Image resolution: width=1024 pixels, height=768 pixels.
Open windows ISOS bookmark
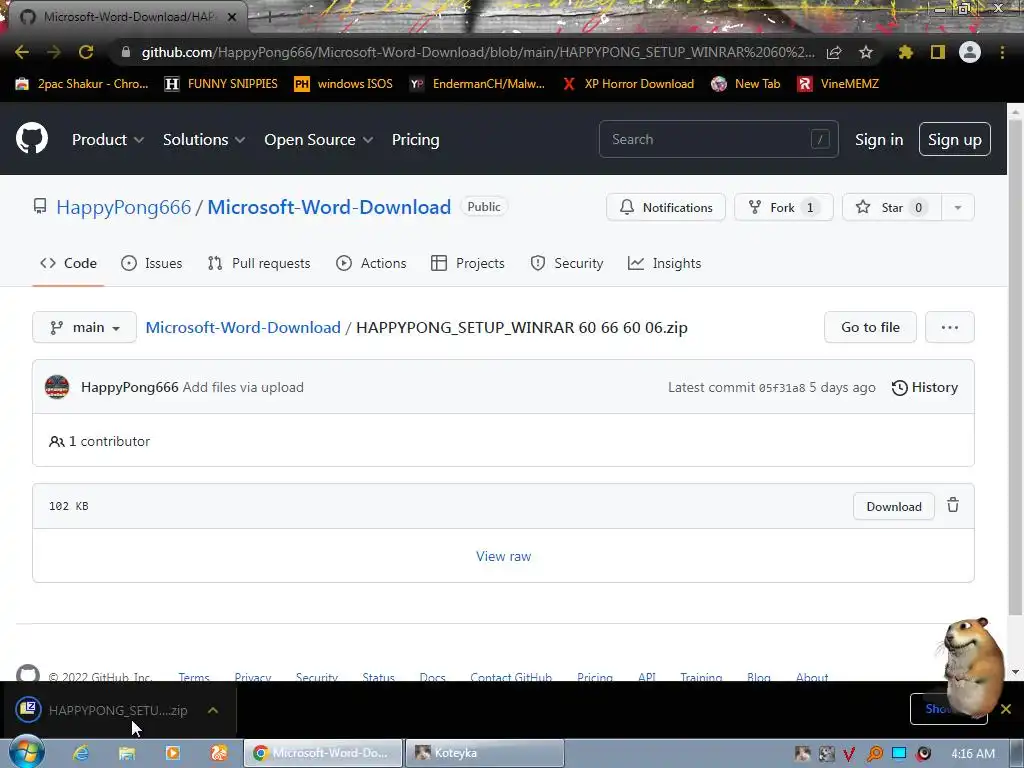point(344,84)
